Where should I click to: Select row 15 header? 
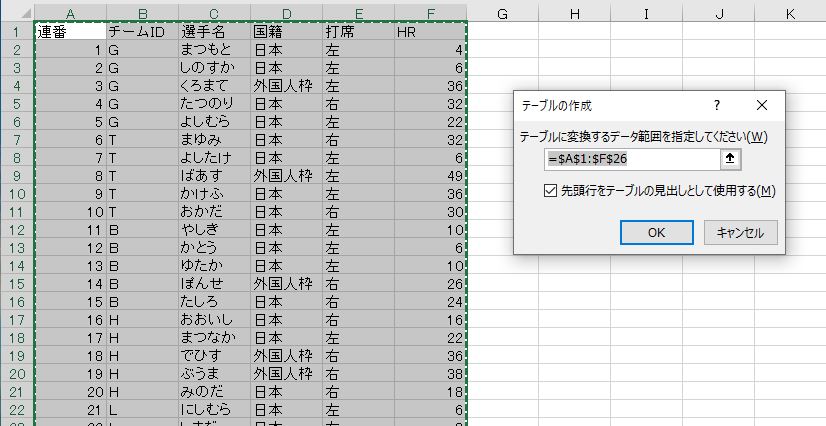(17, 283)
